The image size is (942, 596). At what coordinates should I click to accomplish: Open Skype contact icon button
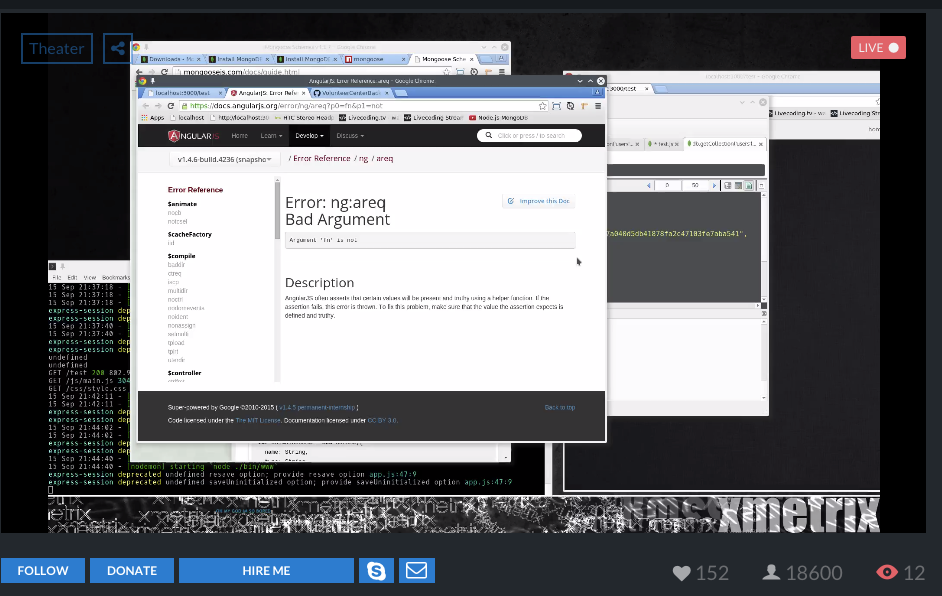(376, 570)
